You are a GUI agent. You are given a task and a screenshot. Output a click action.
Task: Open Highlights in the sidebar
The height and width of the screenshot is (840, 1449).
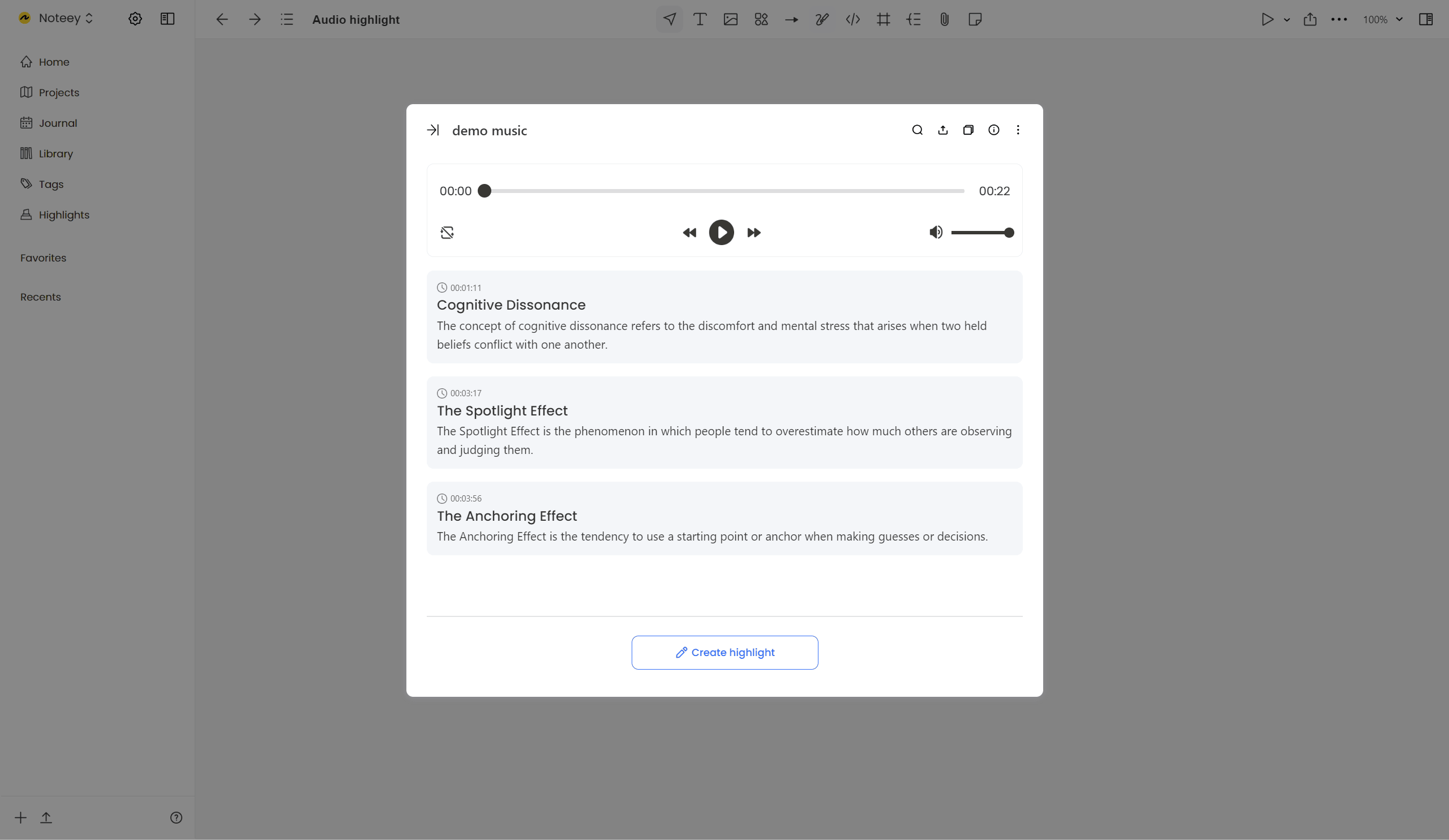[55, 214]
